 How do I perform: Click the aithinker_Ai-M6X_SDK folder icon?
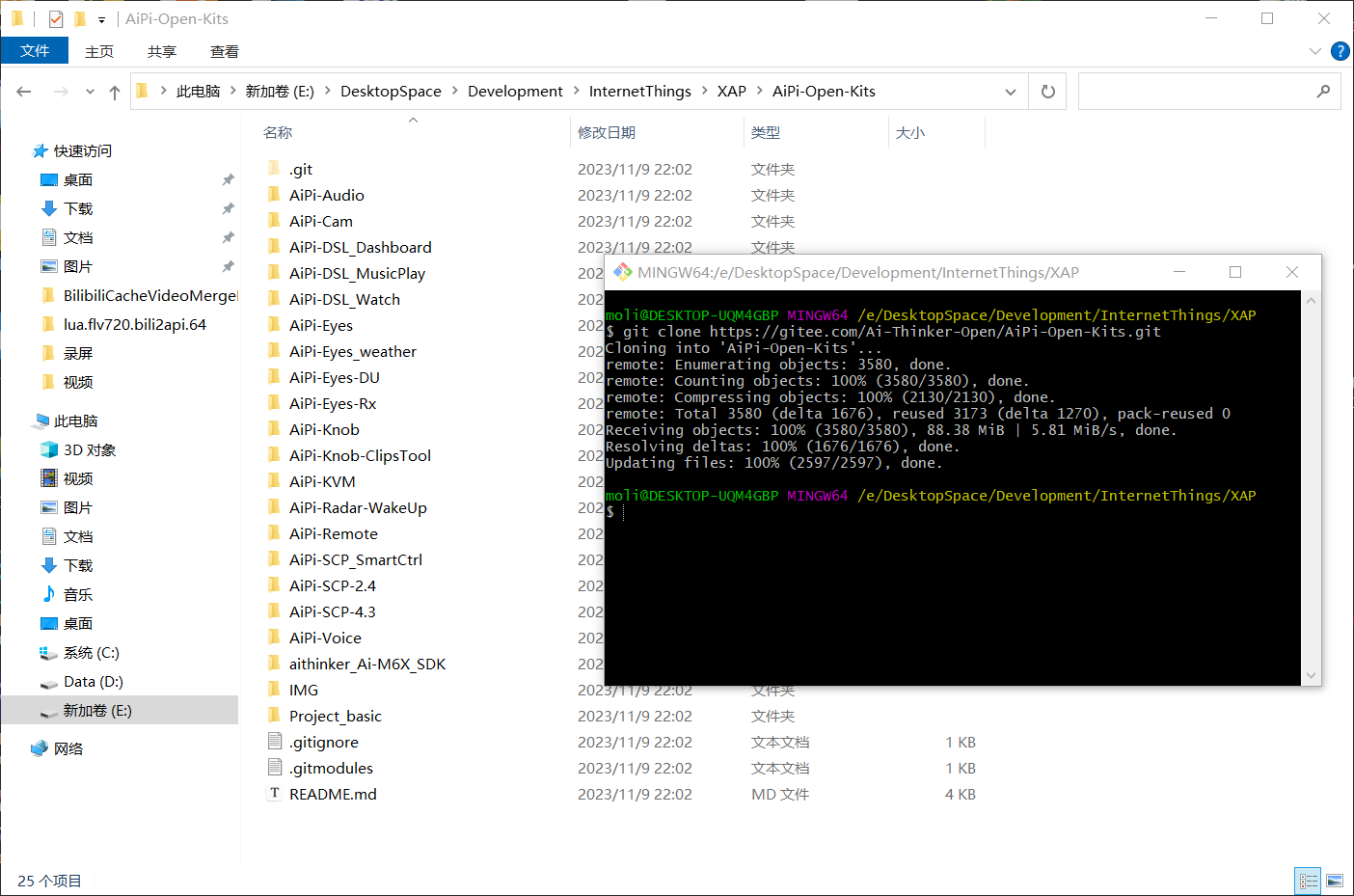click(x=274, y=664)
